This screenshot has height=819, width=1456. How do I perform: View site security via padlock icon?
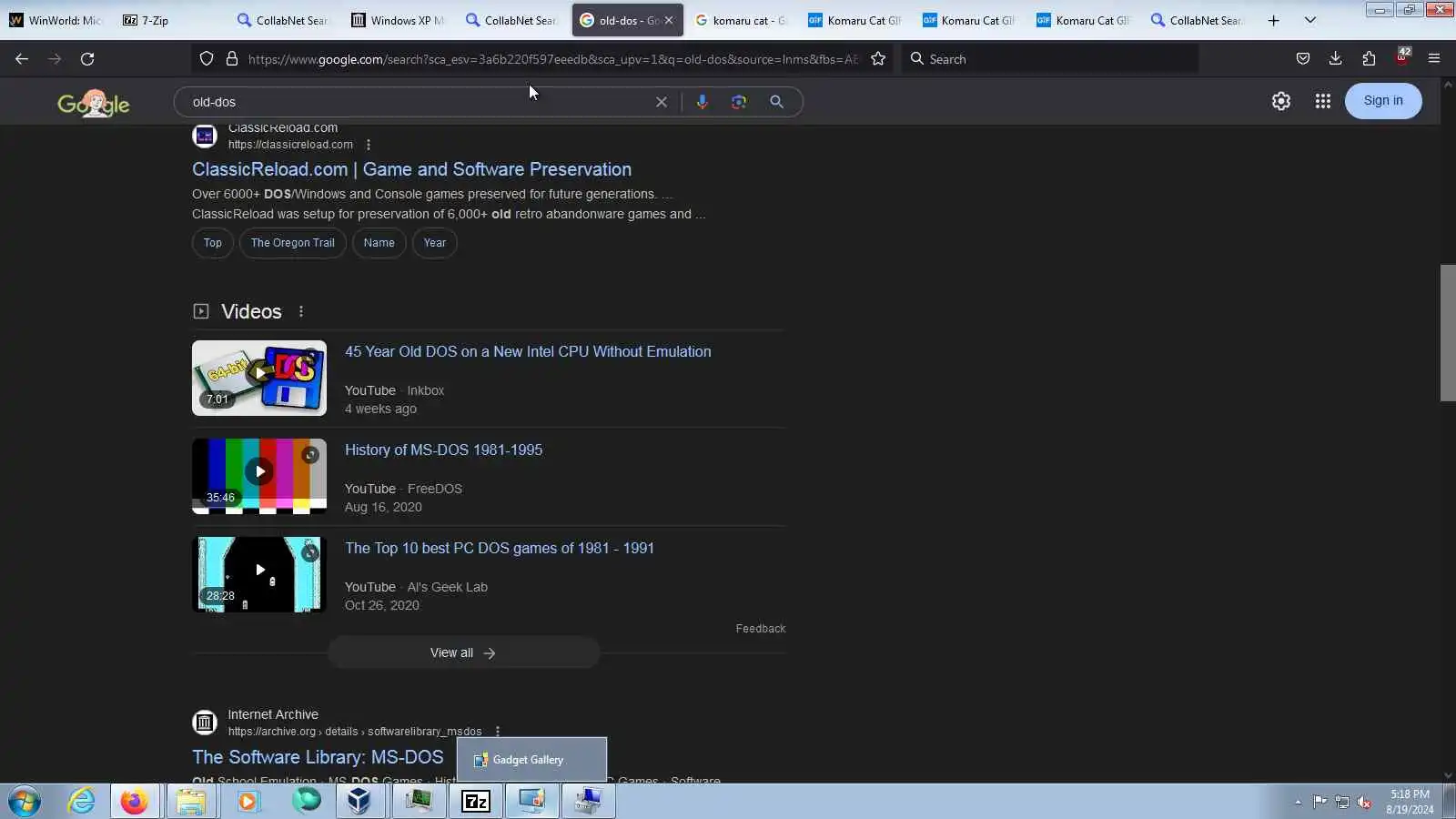(x=232, y=59)
